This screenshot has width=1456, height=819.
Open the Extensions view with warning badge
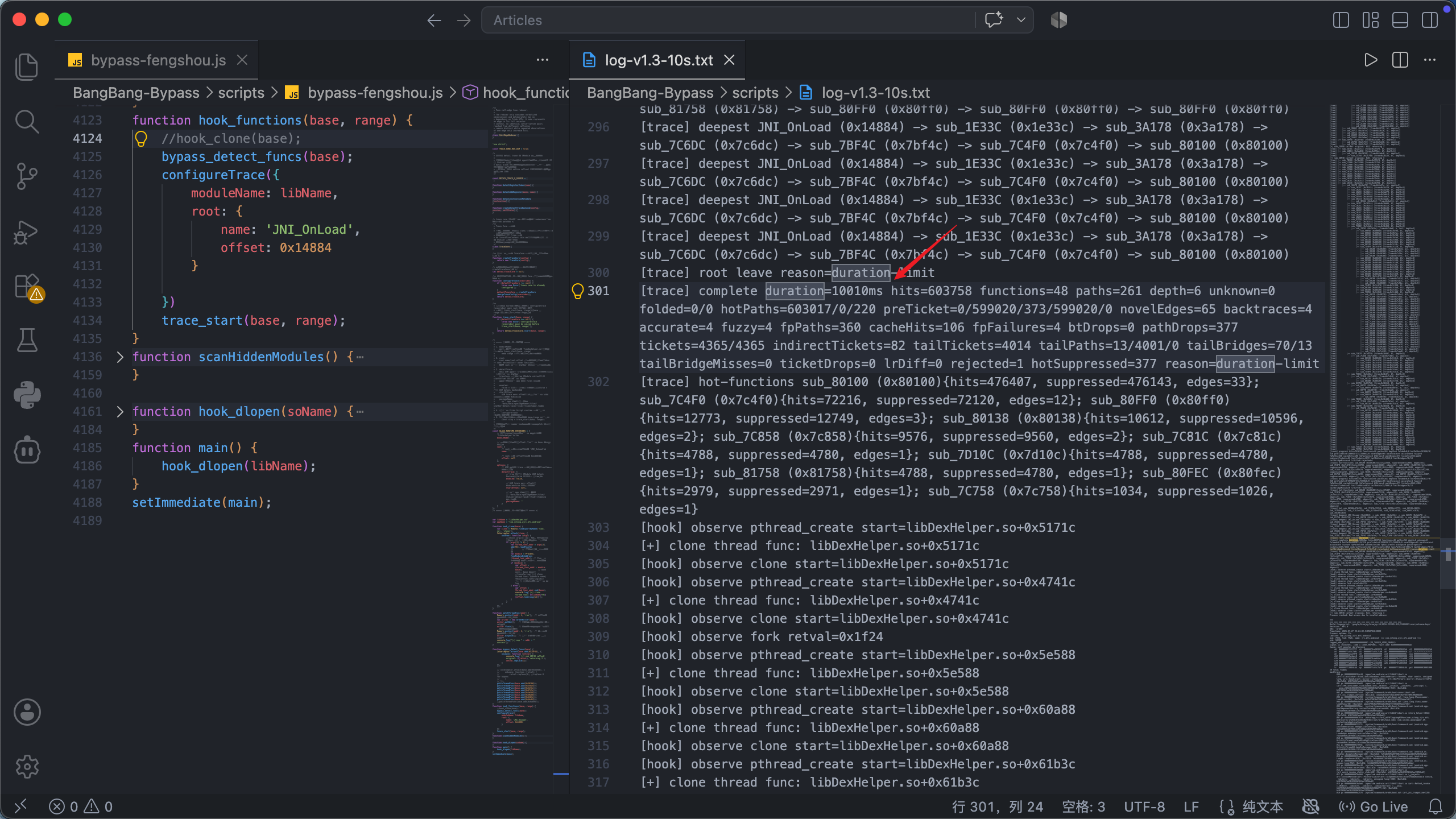[x=28, y=287]
